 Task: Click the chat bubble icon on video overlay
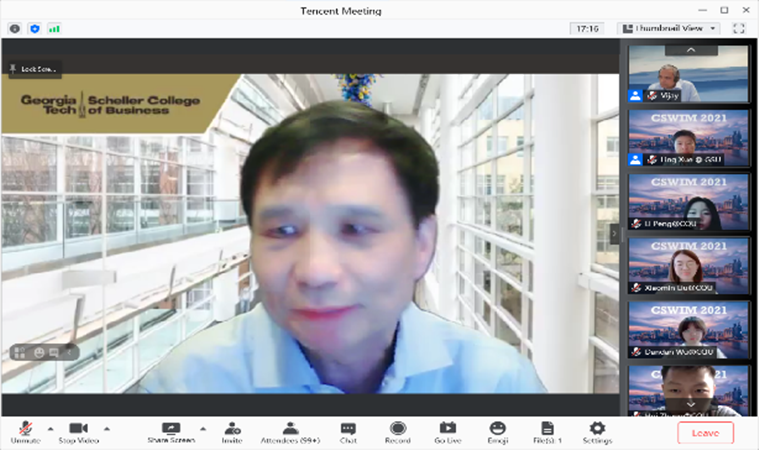pos(54,353)
